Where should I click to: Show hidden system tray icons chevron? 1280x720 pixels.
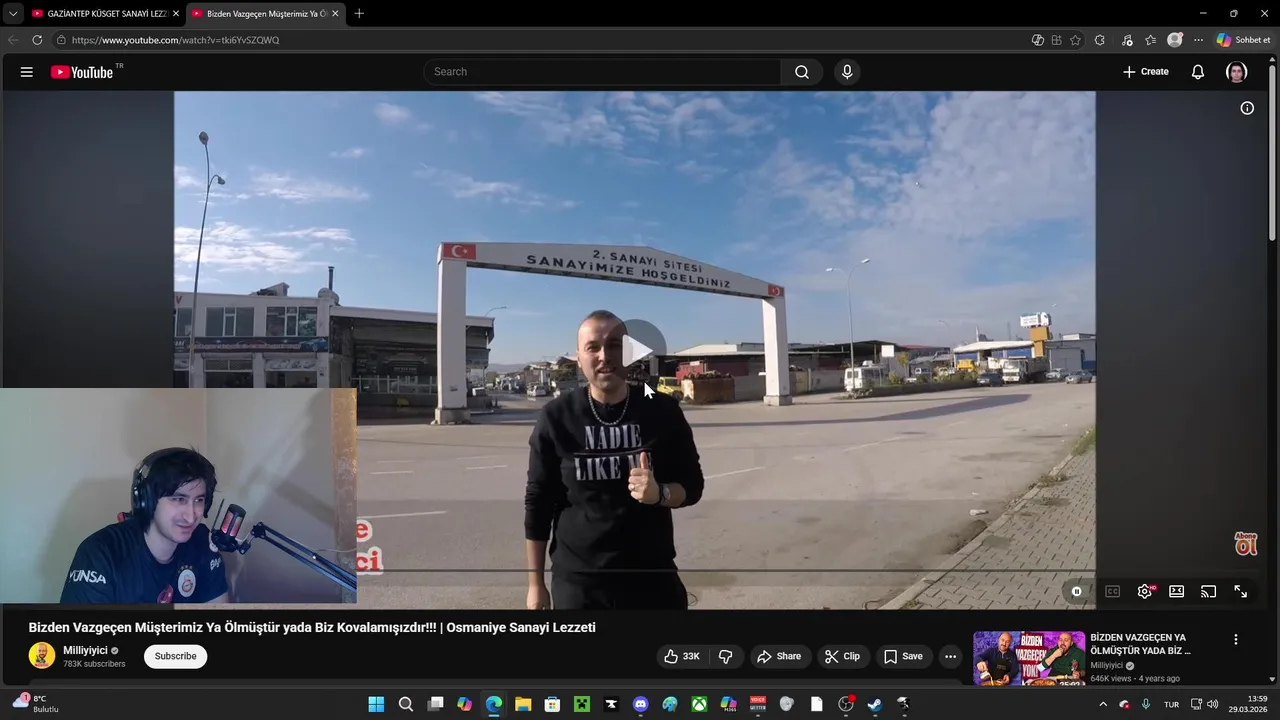(1103, 704)
